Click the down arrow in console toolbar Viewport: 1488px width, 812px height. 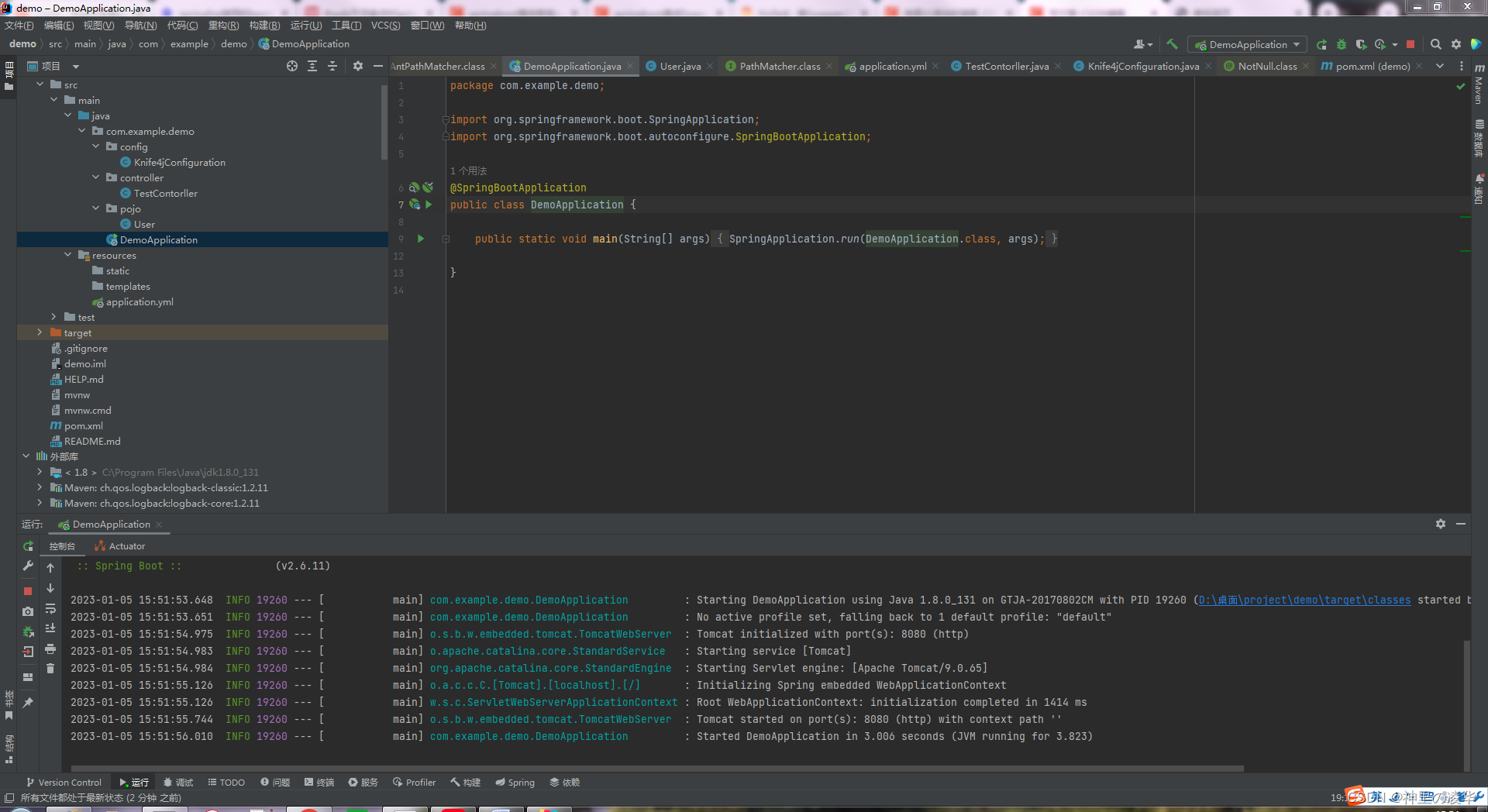pos(50,588)
